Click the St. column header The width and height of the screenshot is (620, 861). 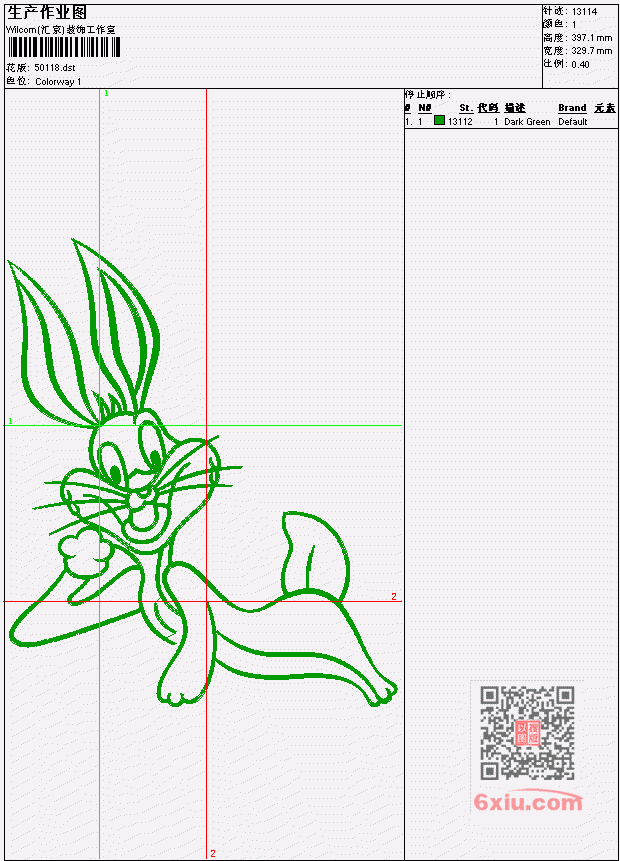466,108
